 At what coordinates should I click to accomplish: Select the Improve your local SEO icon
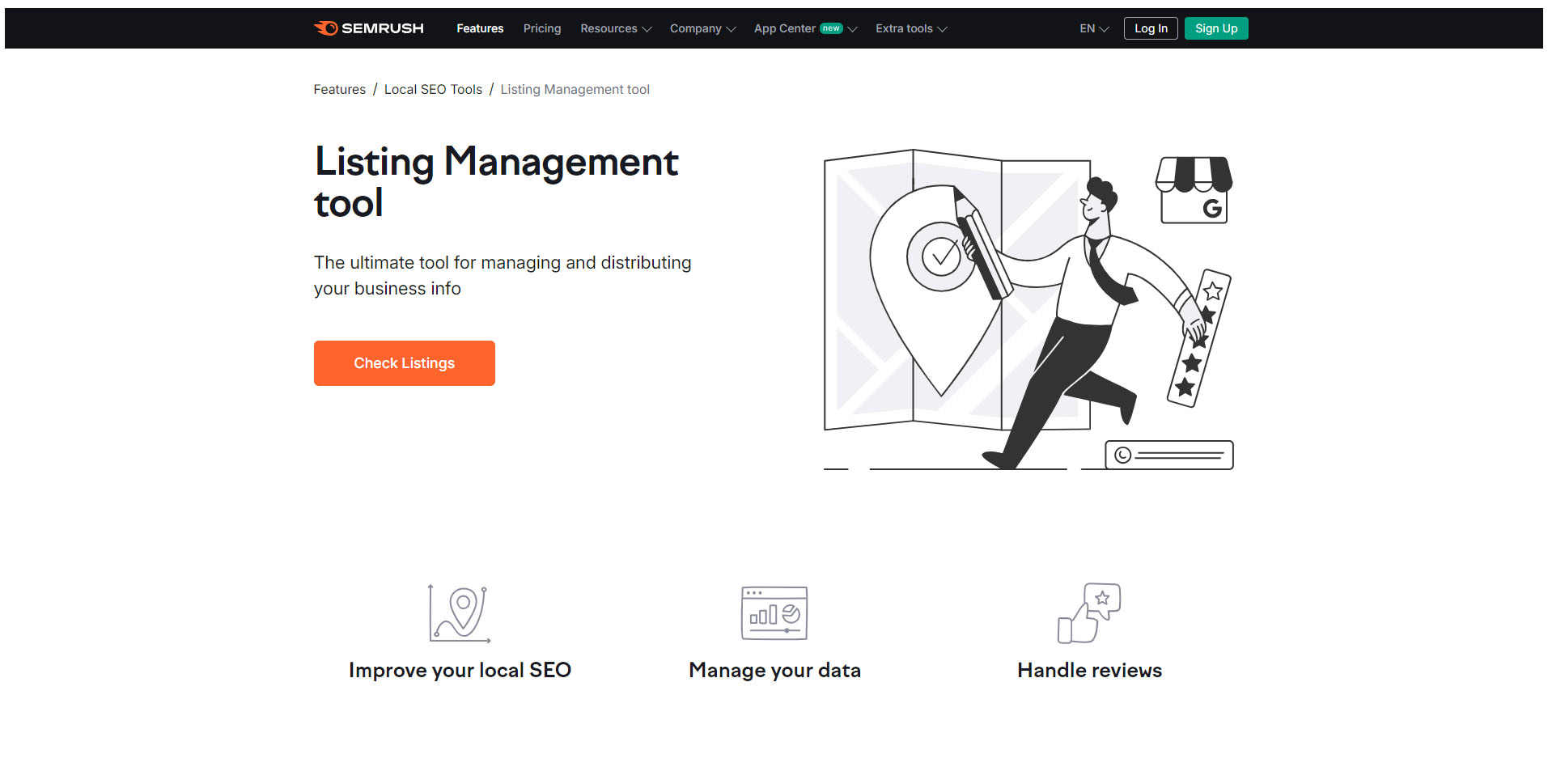458,613
